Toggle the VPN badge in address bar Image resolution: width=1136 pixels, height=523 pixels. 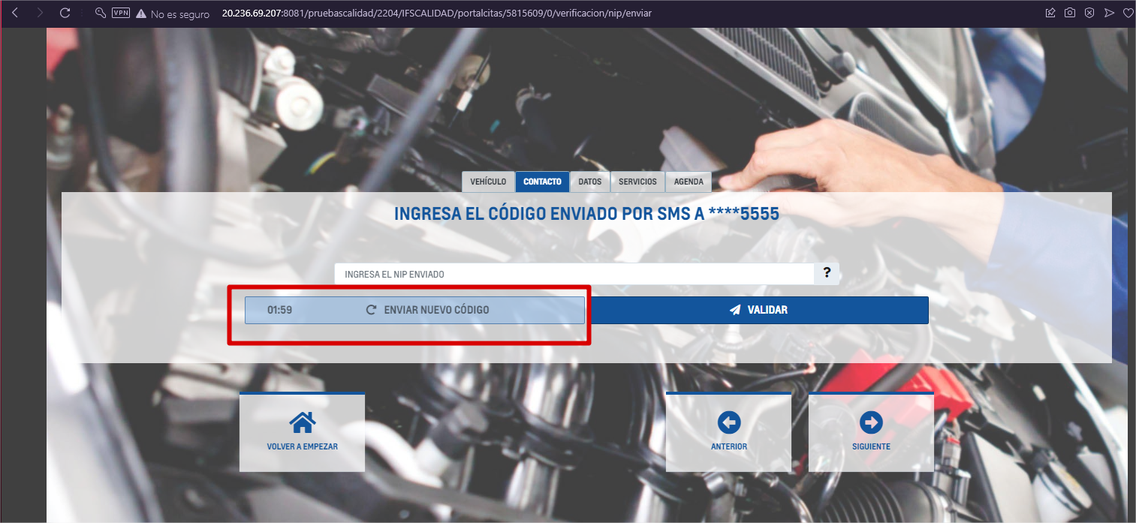pos(120,13)
